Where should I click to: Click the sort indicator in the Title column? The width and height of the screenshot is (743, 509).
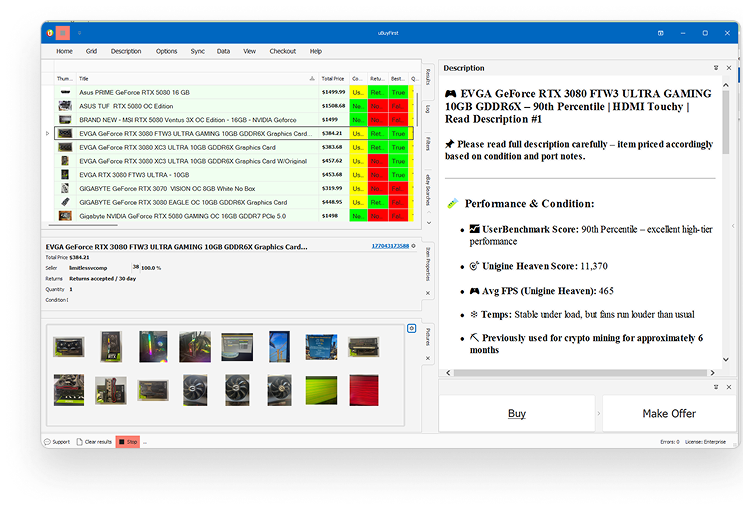click(312, 79)
